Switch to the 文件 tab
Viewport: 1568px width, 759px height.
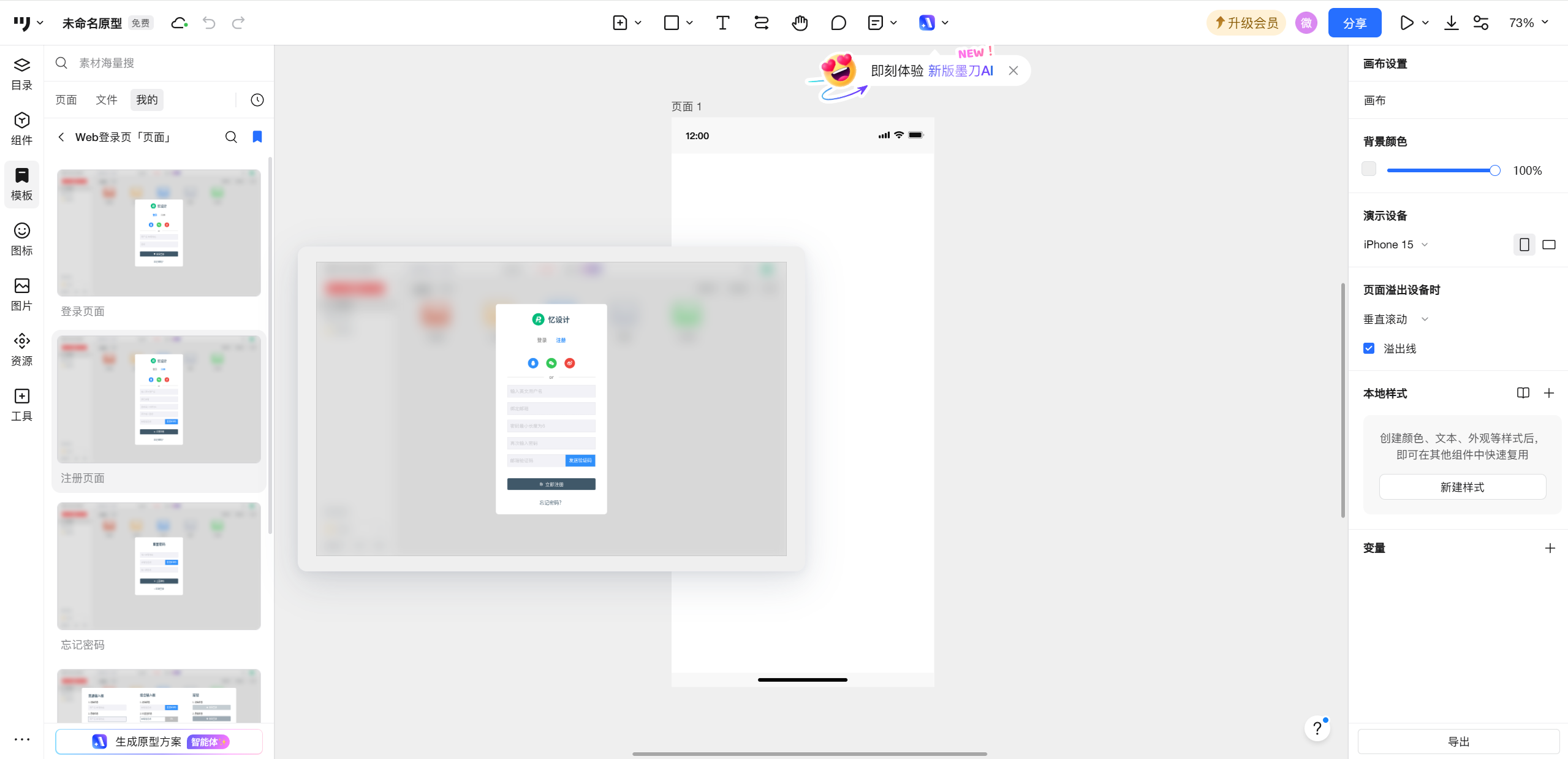(107, 100)
